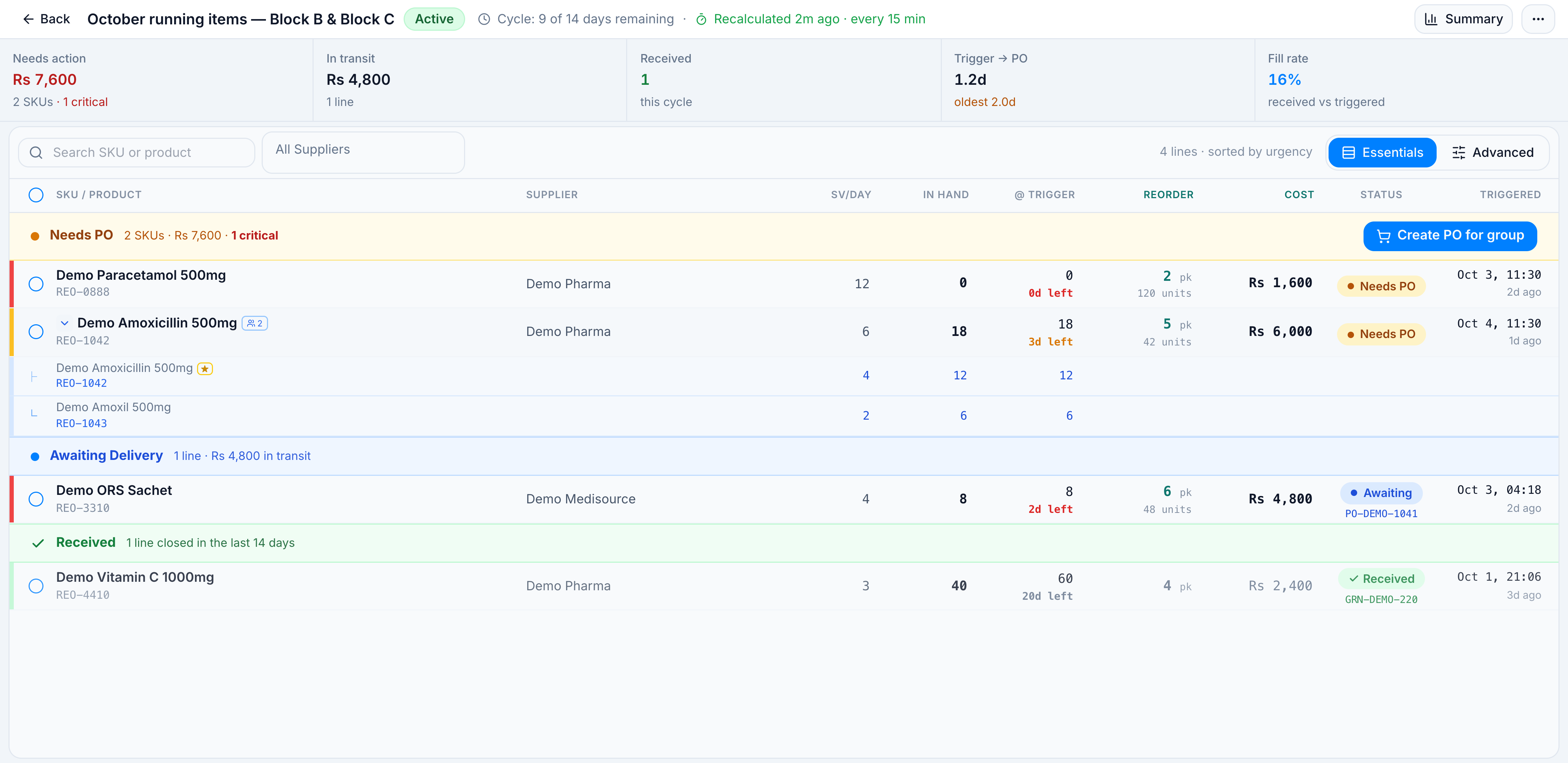Viewport: 1568px width, 763px height.
Task: Check the Demo Vitamin C 1000mg row
Action: pyautogui.click(x=36, y=586)
